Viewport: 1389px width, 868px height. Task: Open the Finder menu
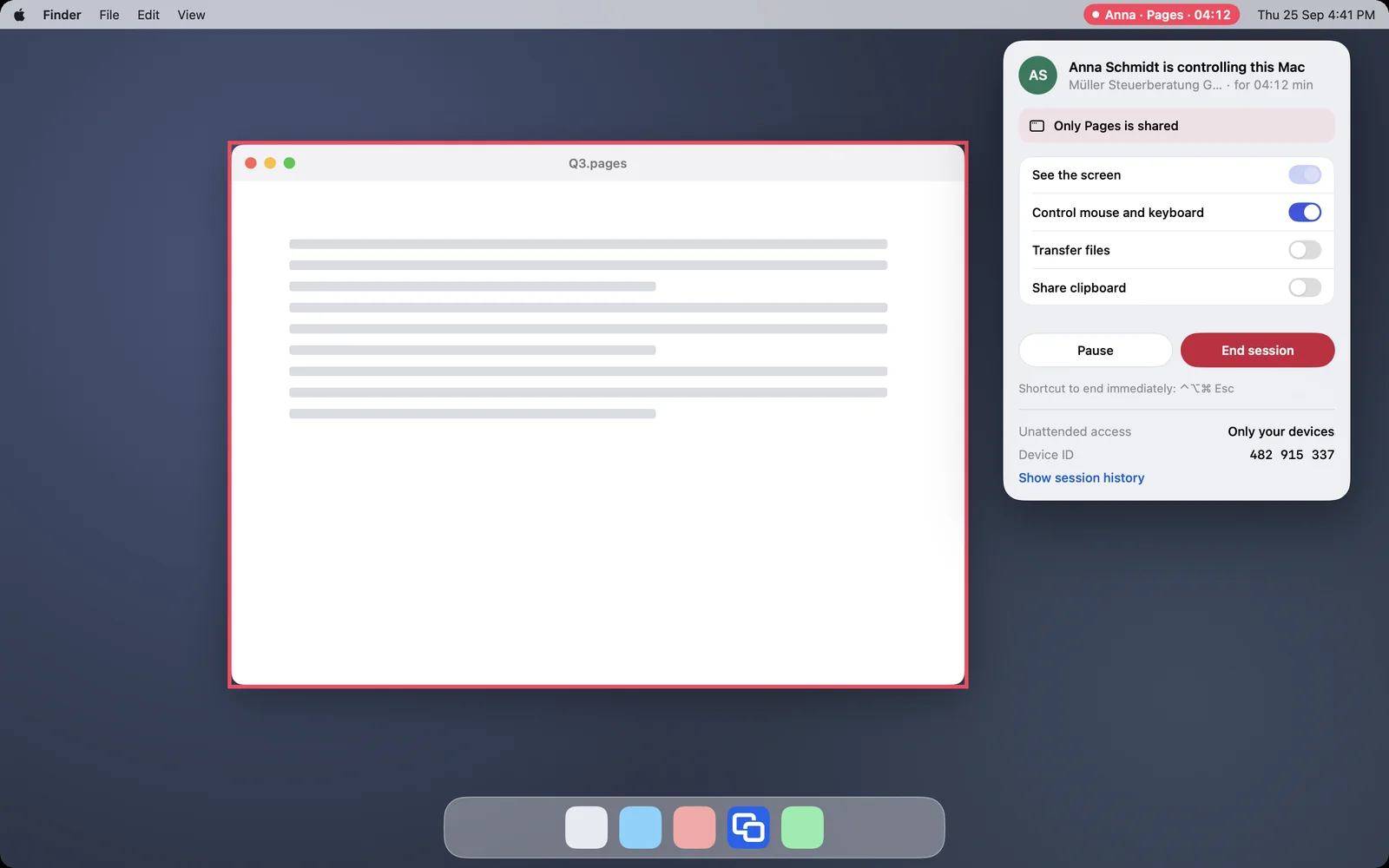click(x=62, y=15)
